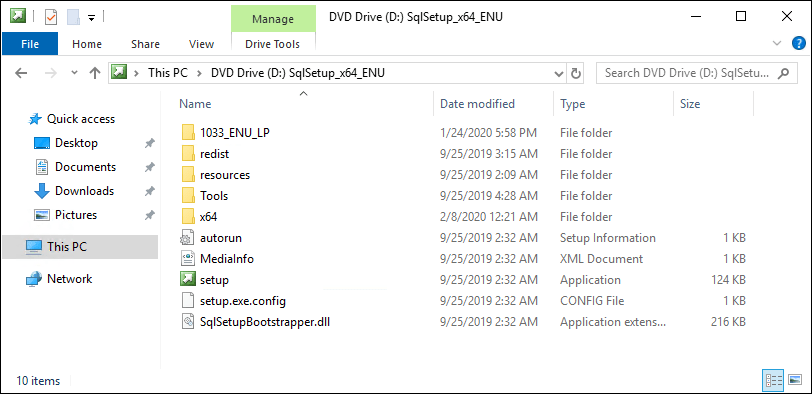Switch to large icons view
The height and width of the screenshot is (394, 812).
click(794, 381)
